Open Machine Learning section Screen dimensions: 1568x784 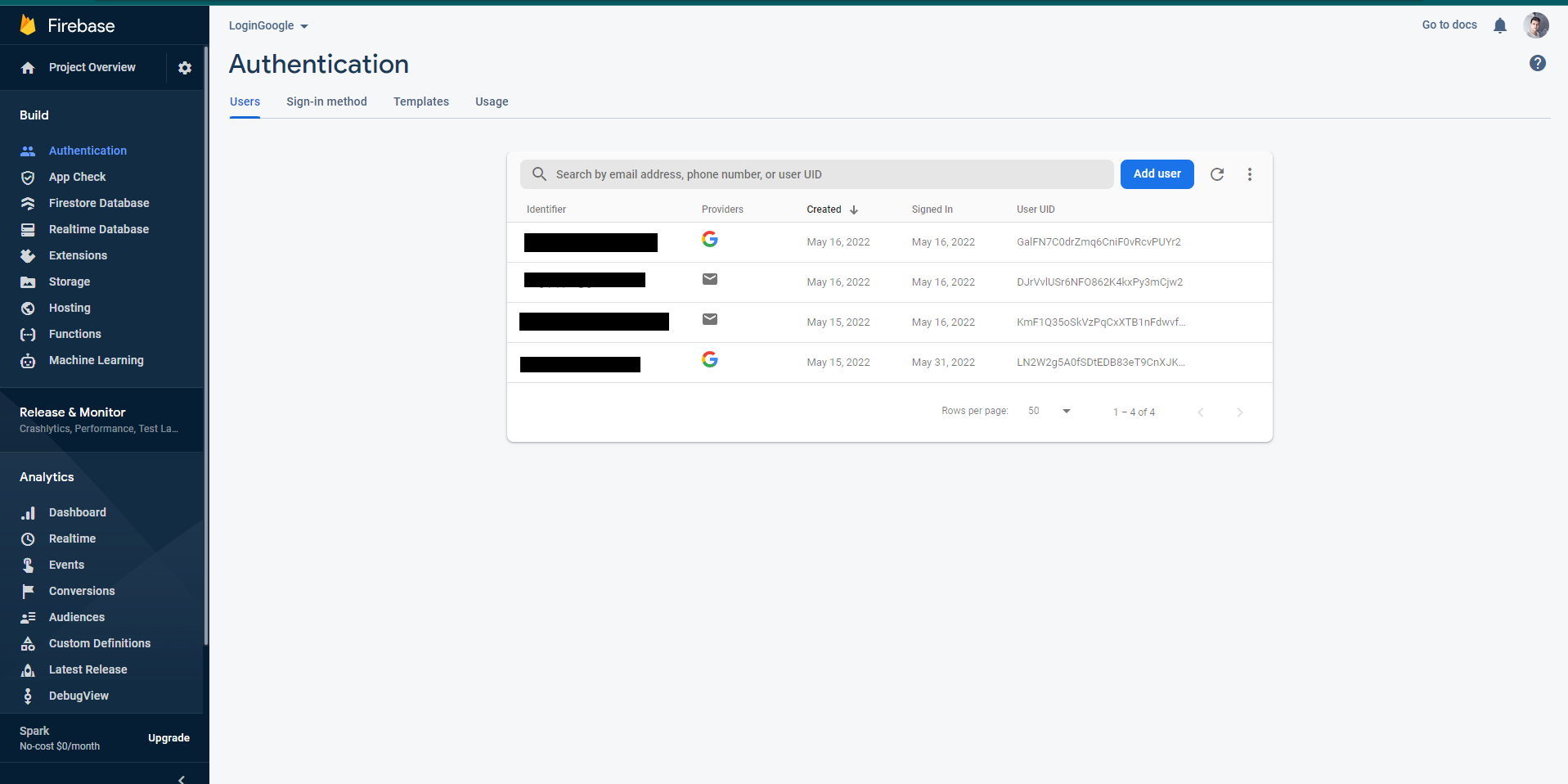coord(97,360)
